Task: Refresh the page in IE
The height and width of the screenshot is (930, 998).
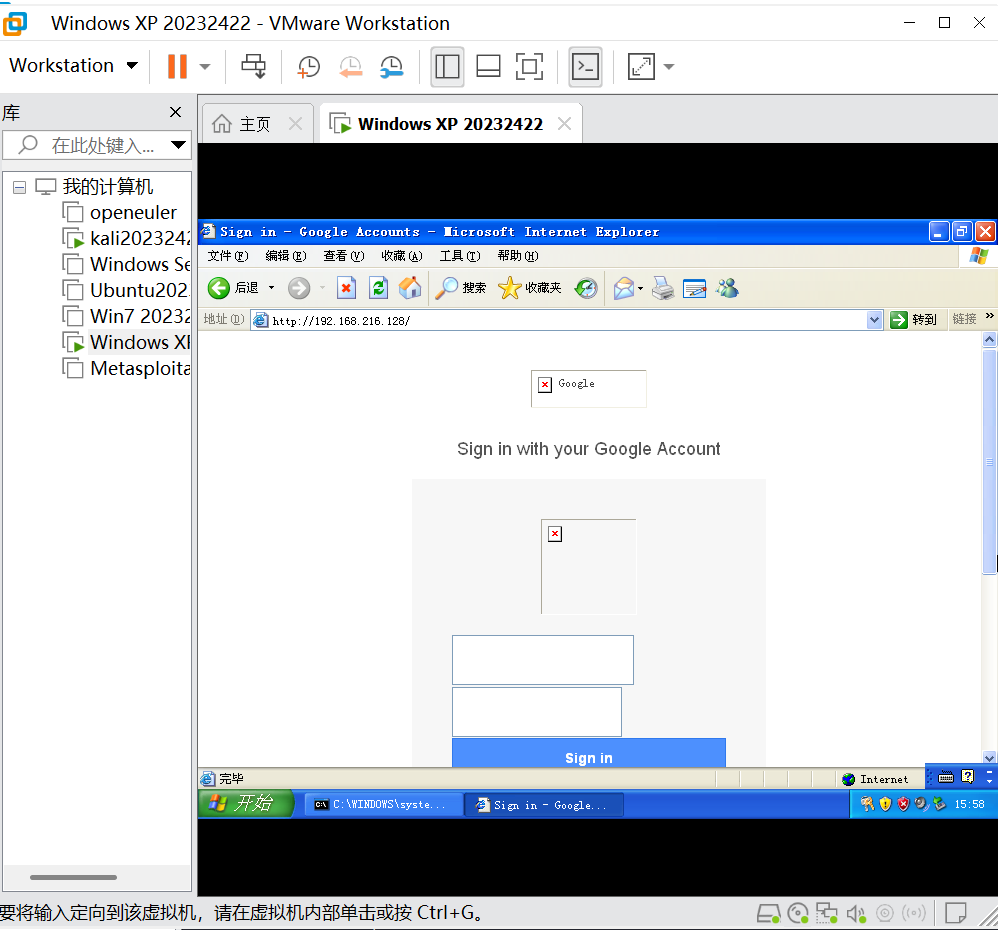Action: tap(378, 288)
